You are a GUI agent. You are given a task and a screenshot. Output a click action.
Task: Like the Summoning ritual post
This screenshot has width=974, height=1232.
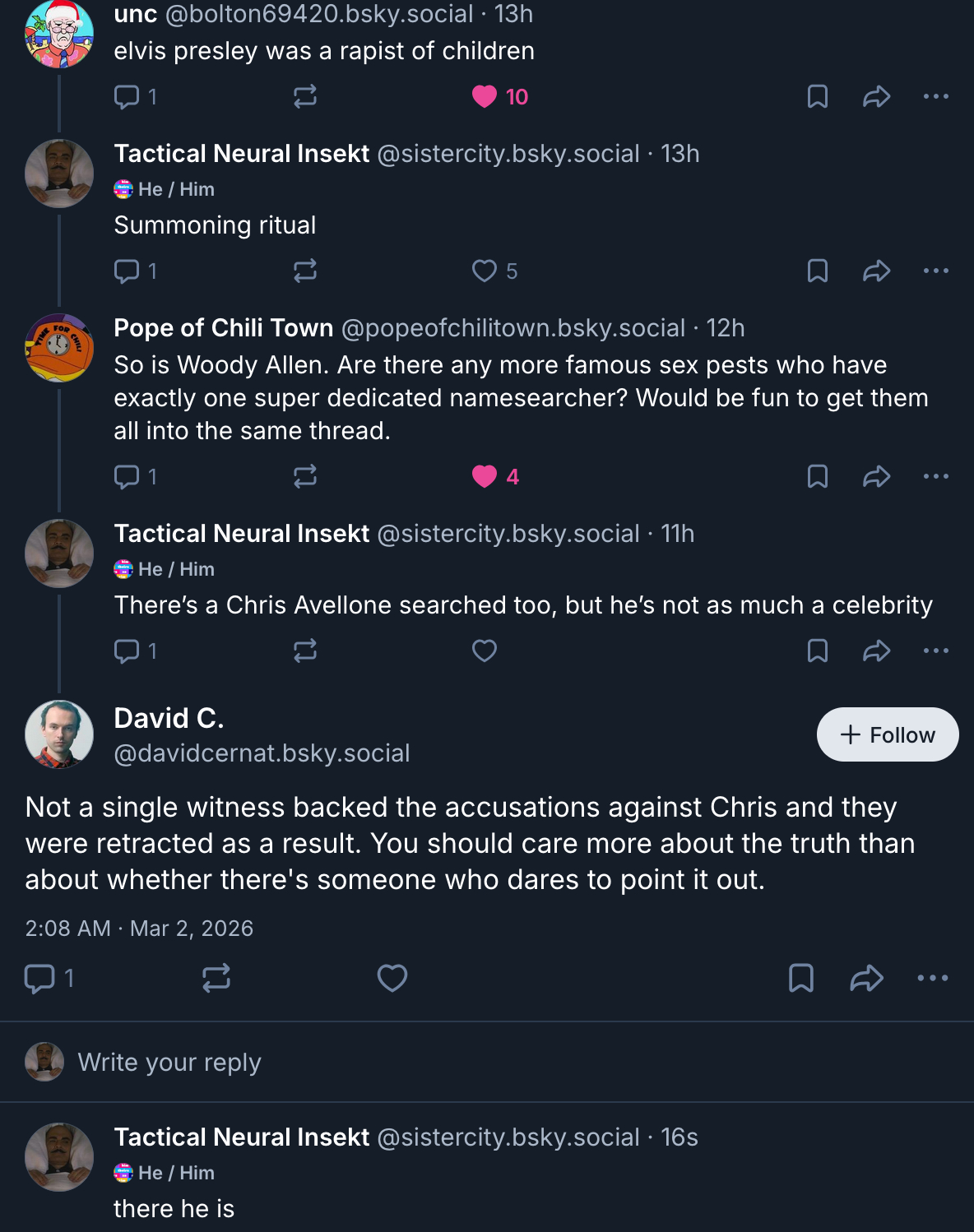click(x=485, y=271)
